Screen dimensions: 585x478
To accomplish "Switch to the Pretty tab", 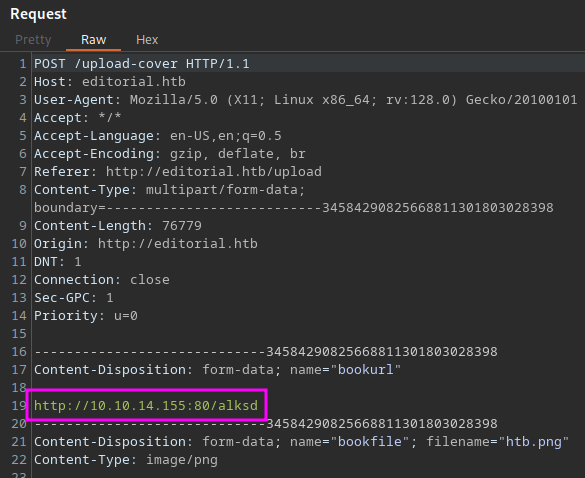I will point(33,40).
